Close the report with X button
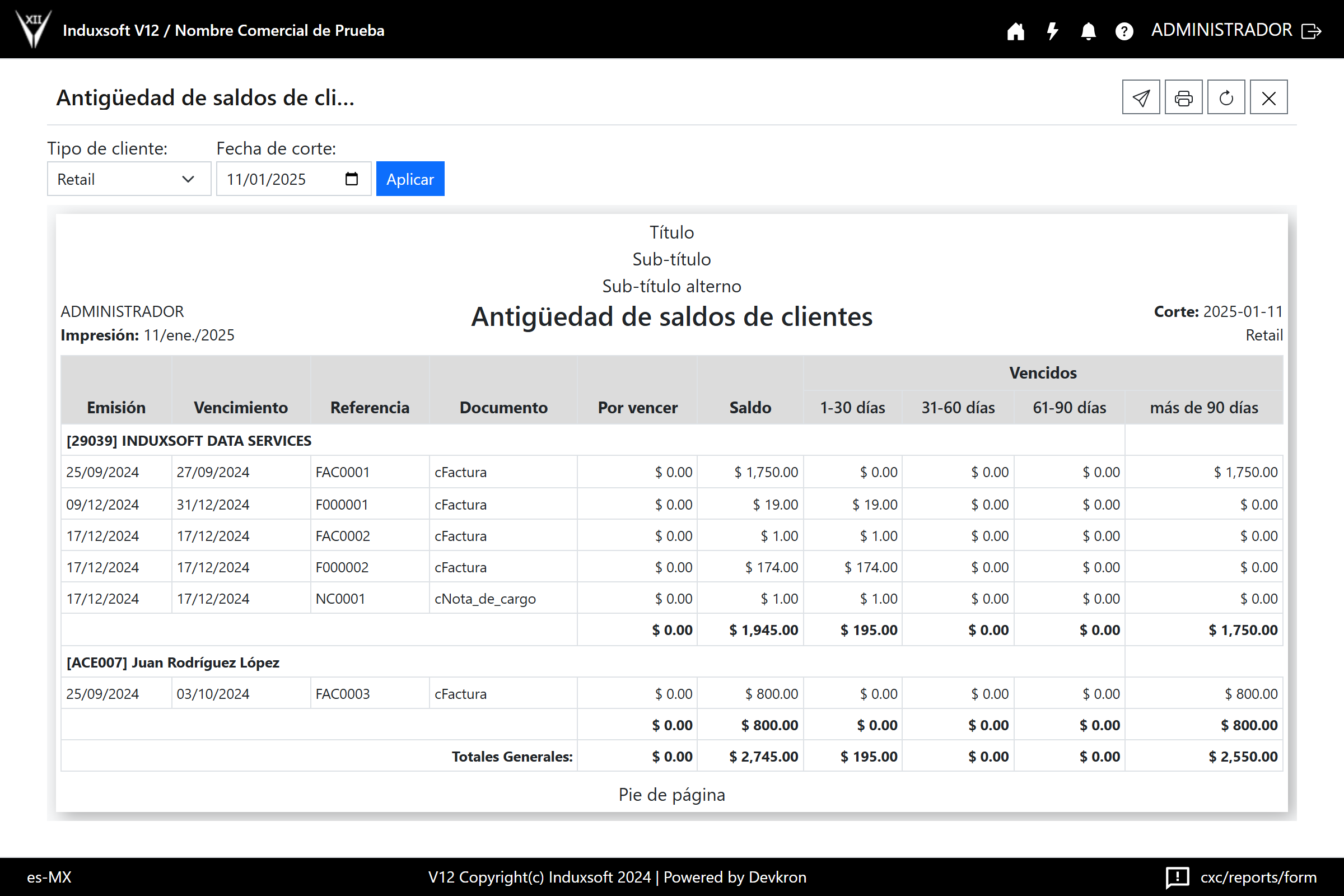1344x896 pixels. 1268,97
